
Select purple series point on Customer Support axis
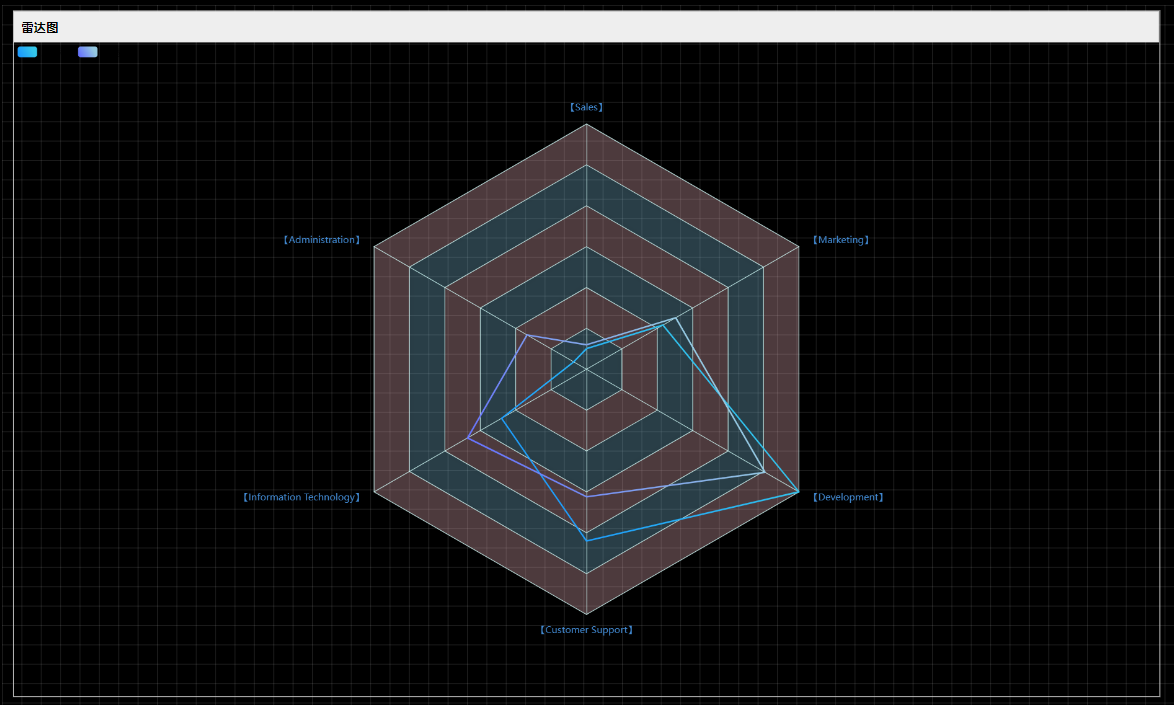[587, 496]
